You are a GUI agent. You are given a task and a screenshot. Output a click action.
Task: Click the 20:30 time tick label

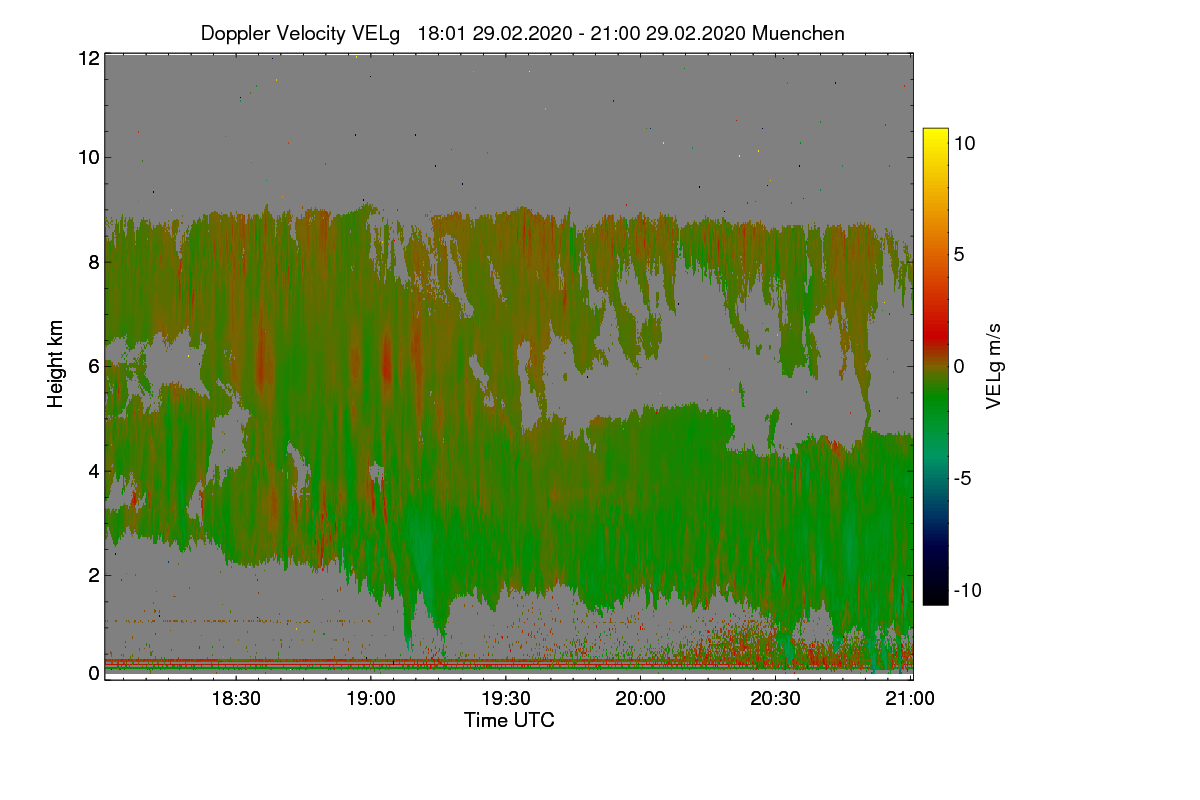tap(776, 698)
